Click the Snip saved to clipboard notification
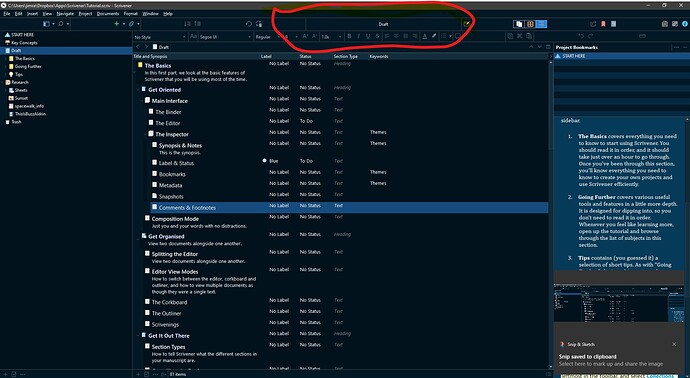 [x=587, y=357]
